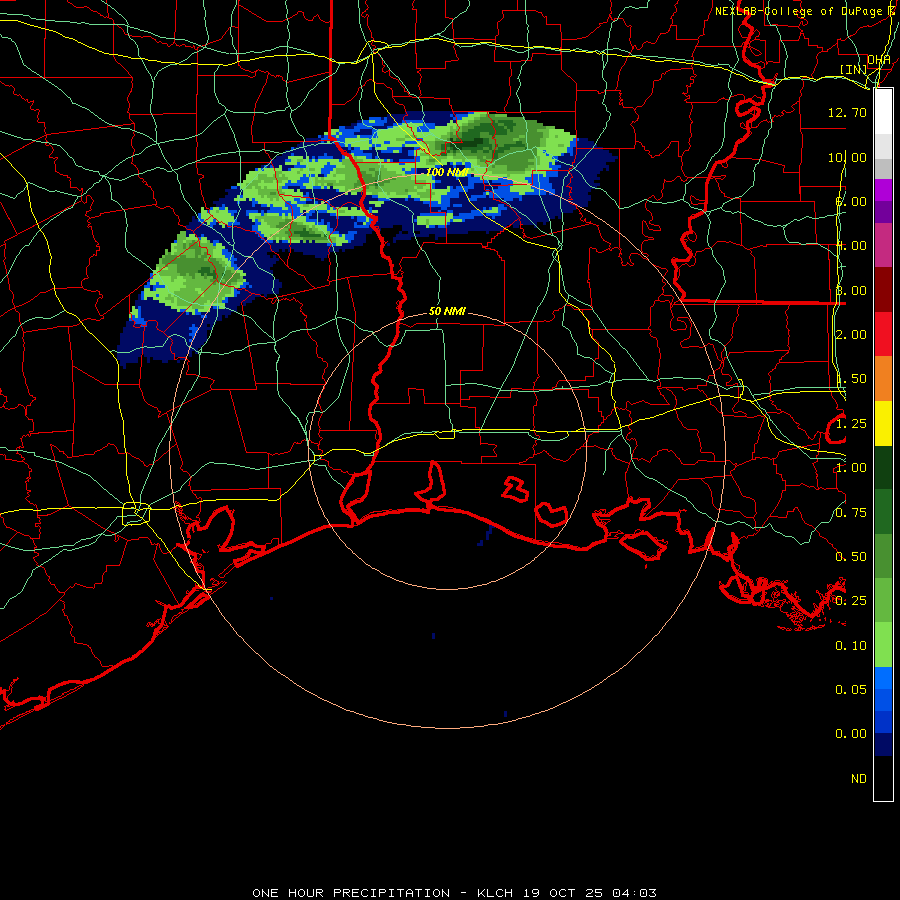Select the darkest green legend swatch
This screenshot has width=900, height=900.
tap(883, 467)
